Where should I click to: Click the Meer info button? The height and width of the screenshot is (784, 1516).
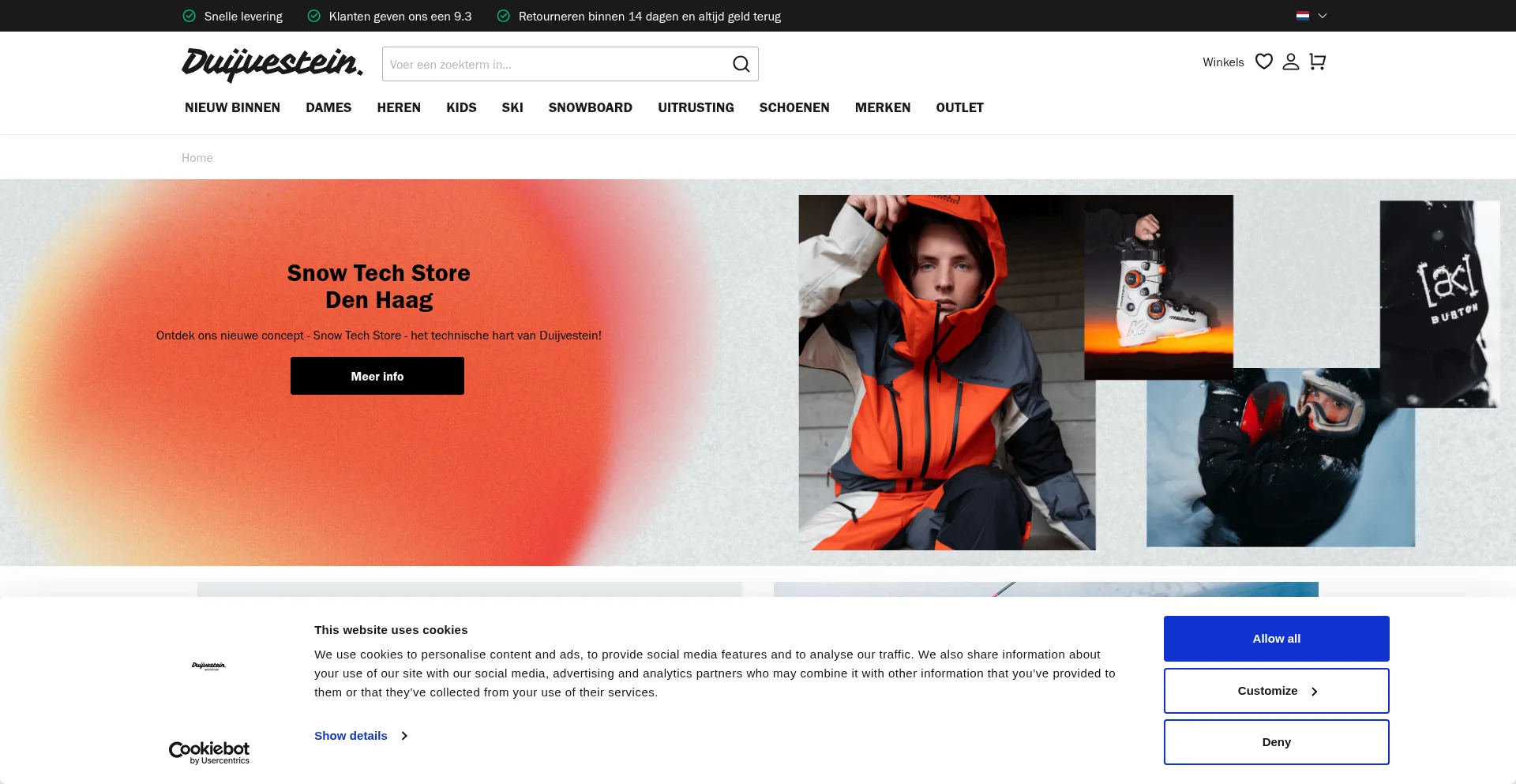coord(377,376)
